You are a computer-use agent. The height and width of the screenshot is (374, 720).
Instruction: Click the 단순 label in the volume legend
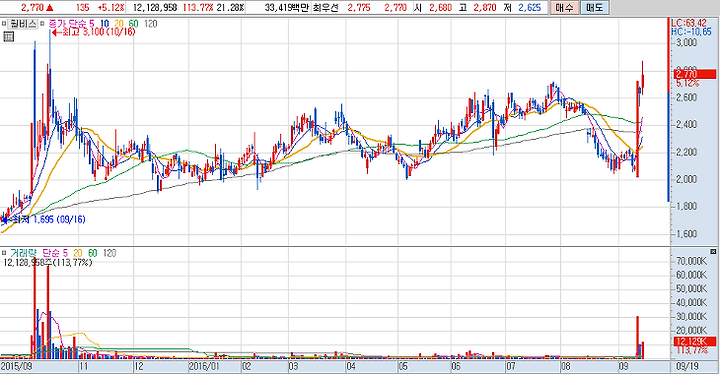point(51,253)
